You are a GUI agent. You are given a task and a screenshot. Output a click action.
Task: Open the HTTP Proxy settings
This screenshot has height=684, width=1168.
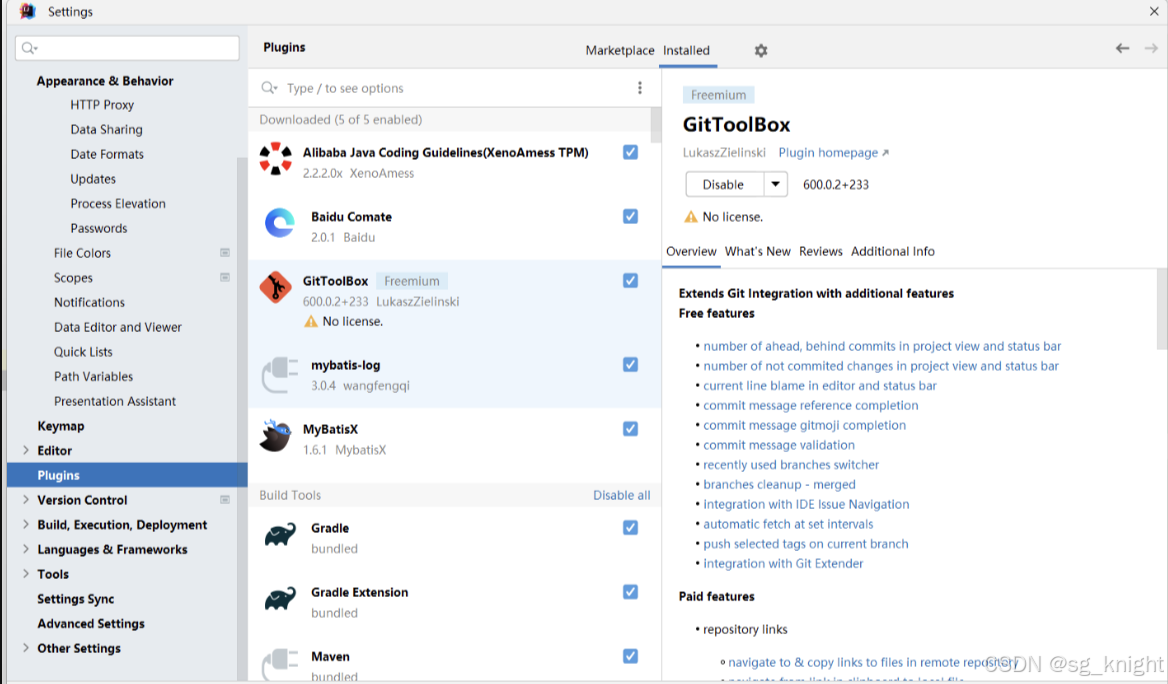102,104
